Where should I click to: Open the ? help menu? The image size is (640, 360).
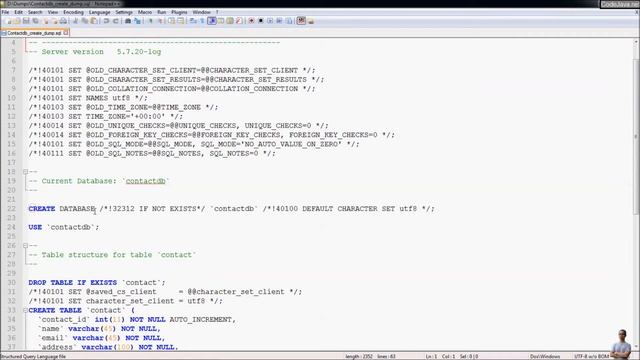pos(217,12)
